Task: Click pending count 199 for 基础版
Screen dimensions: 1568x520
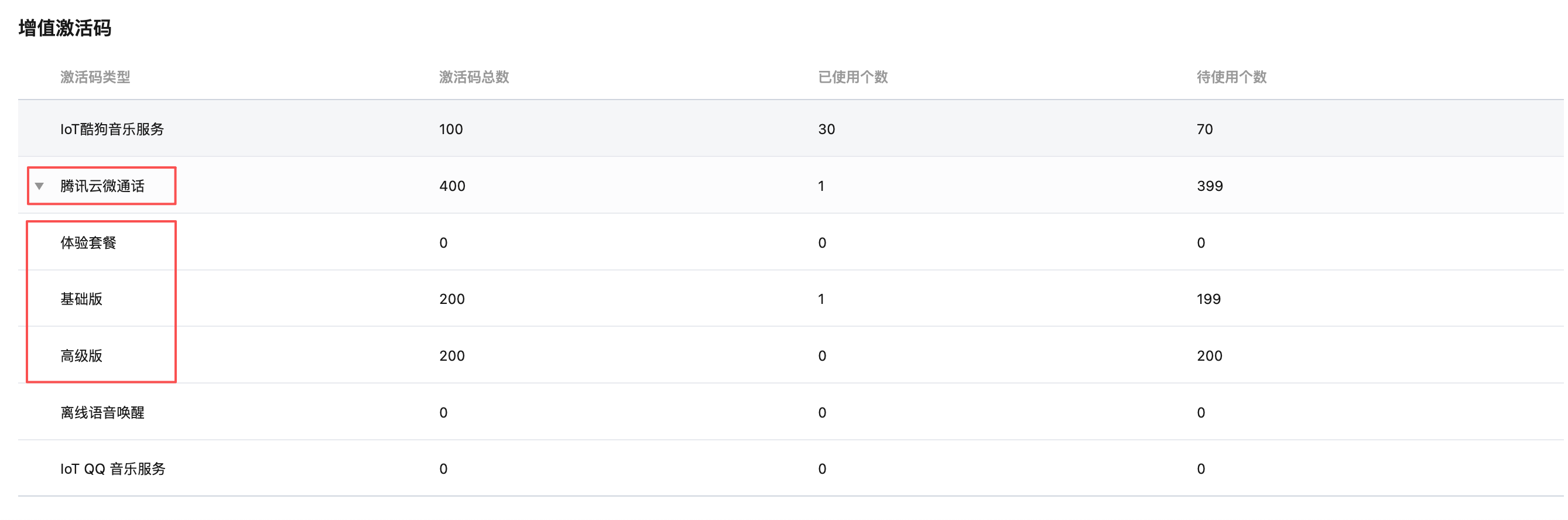Action: point(1208,299)
